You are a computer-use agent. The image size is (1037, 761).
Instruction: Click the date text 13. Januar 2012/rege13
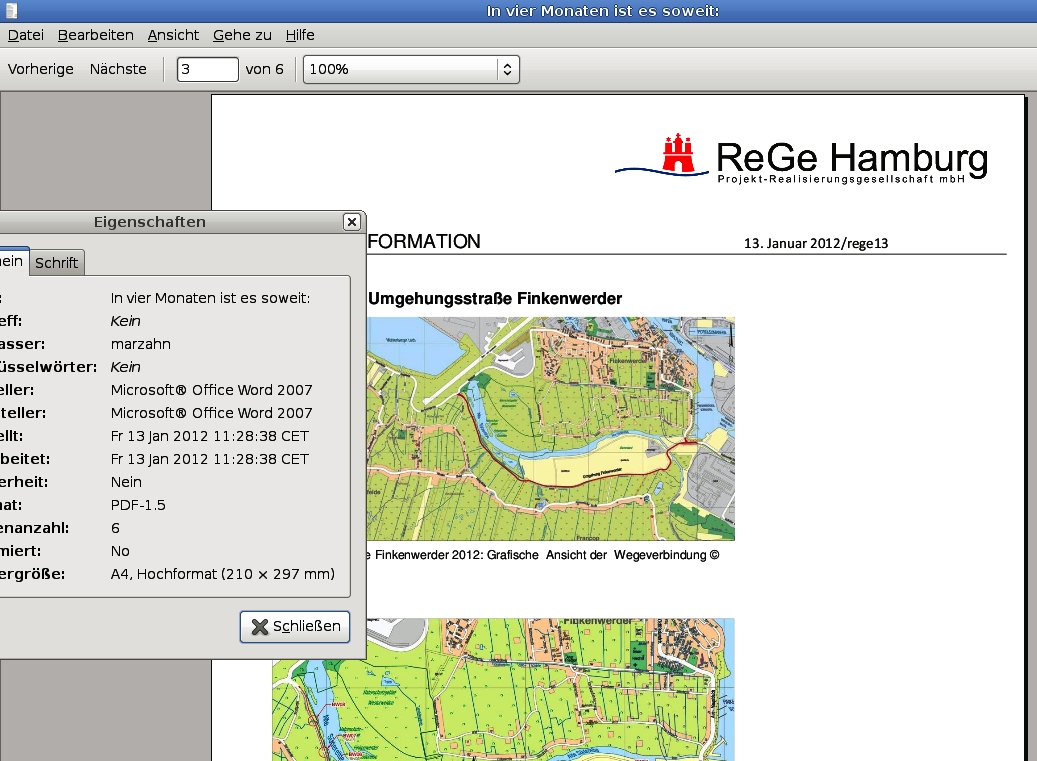816,243
